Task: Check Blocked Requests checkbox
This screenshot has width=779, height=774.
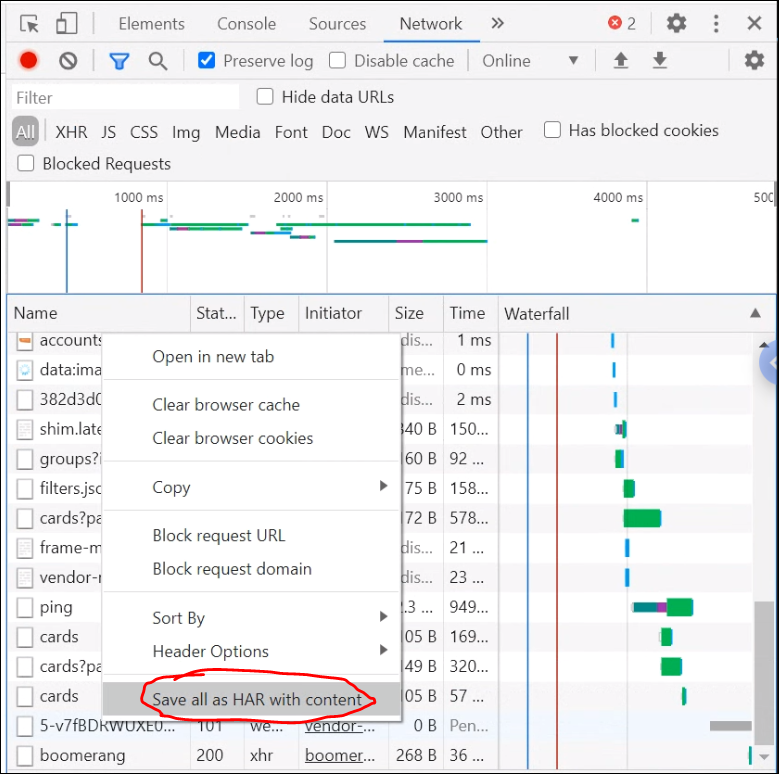Action: click(25, 163)
